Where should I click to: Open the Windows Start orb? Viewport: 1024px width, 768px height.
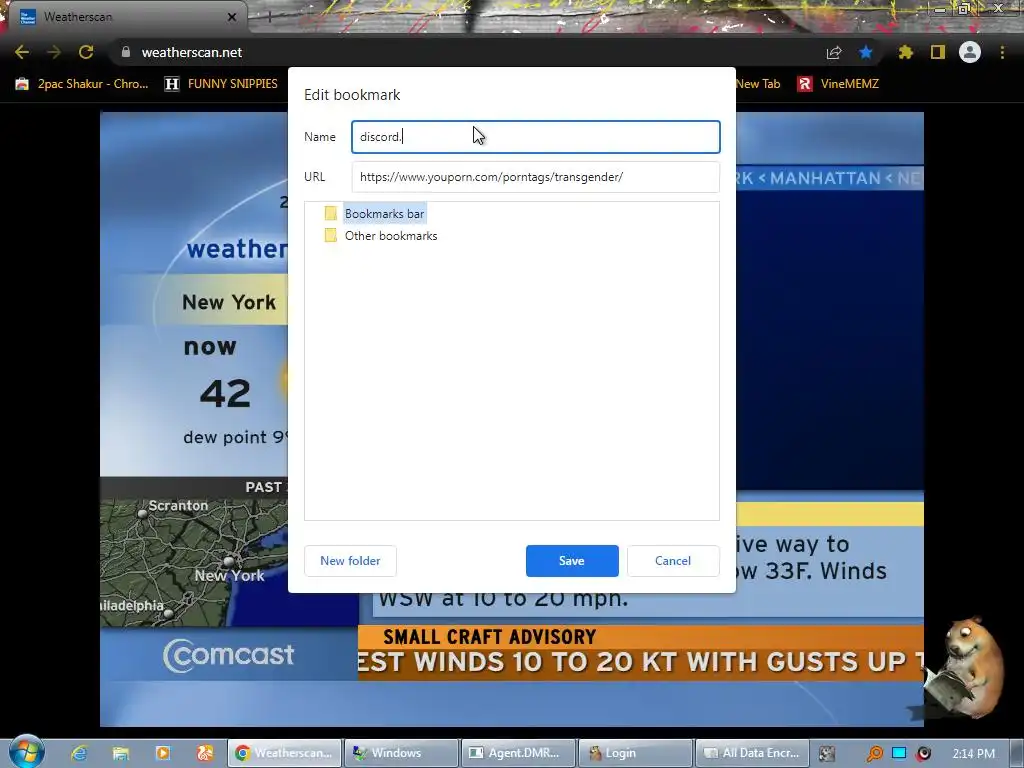pos(26,751)
